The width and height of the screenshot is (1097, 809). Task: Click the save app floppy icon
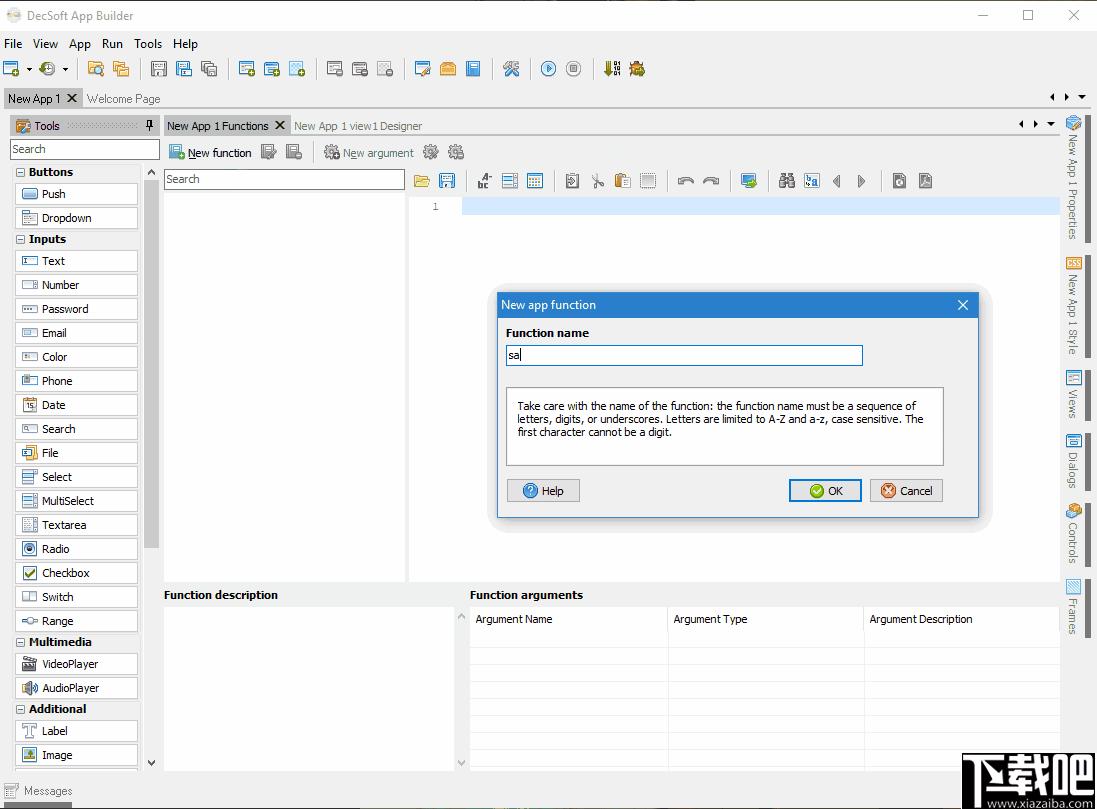[x=159, y=69]
